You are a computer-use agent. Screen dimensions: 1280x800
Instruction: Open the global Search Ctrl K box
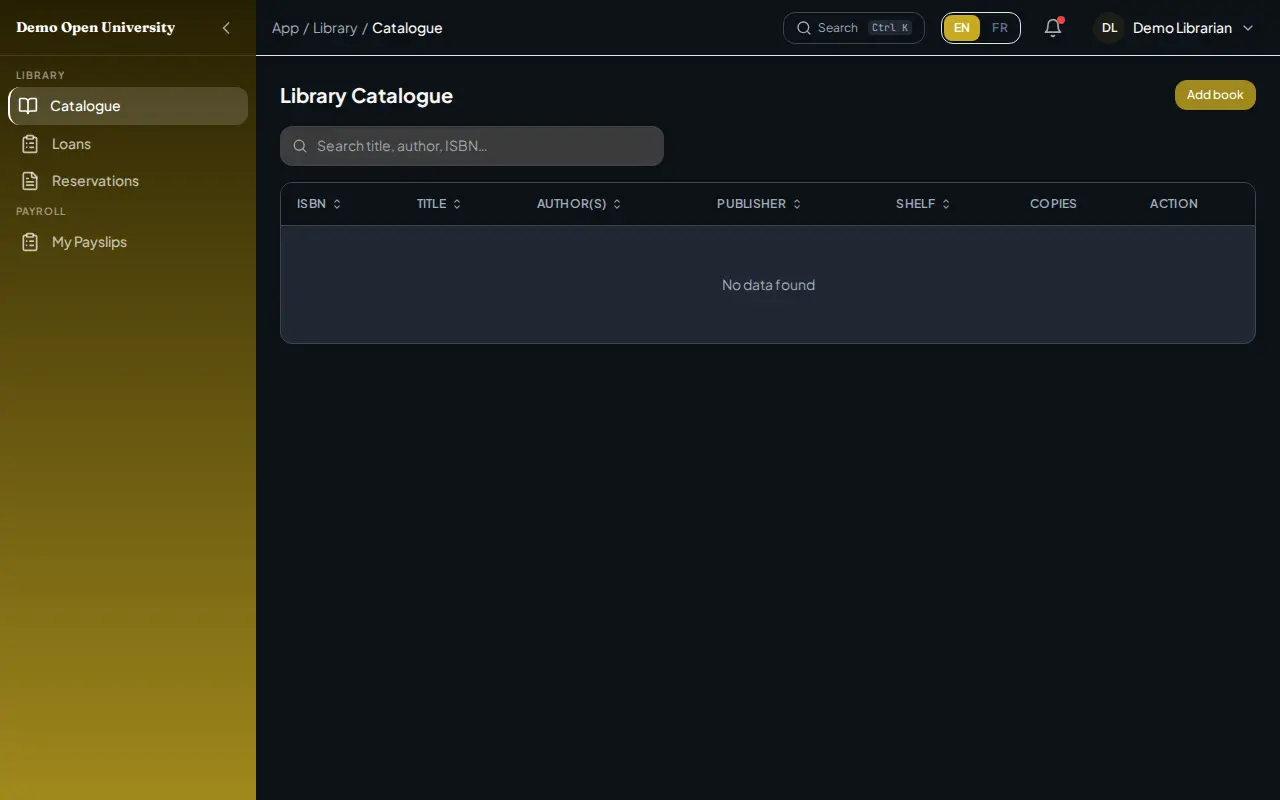coord(854,28)
